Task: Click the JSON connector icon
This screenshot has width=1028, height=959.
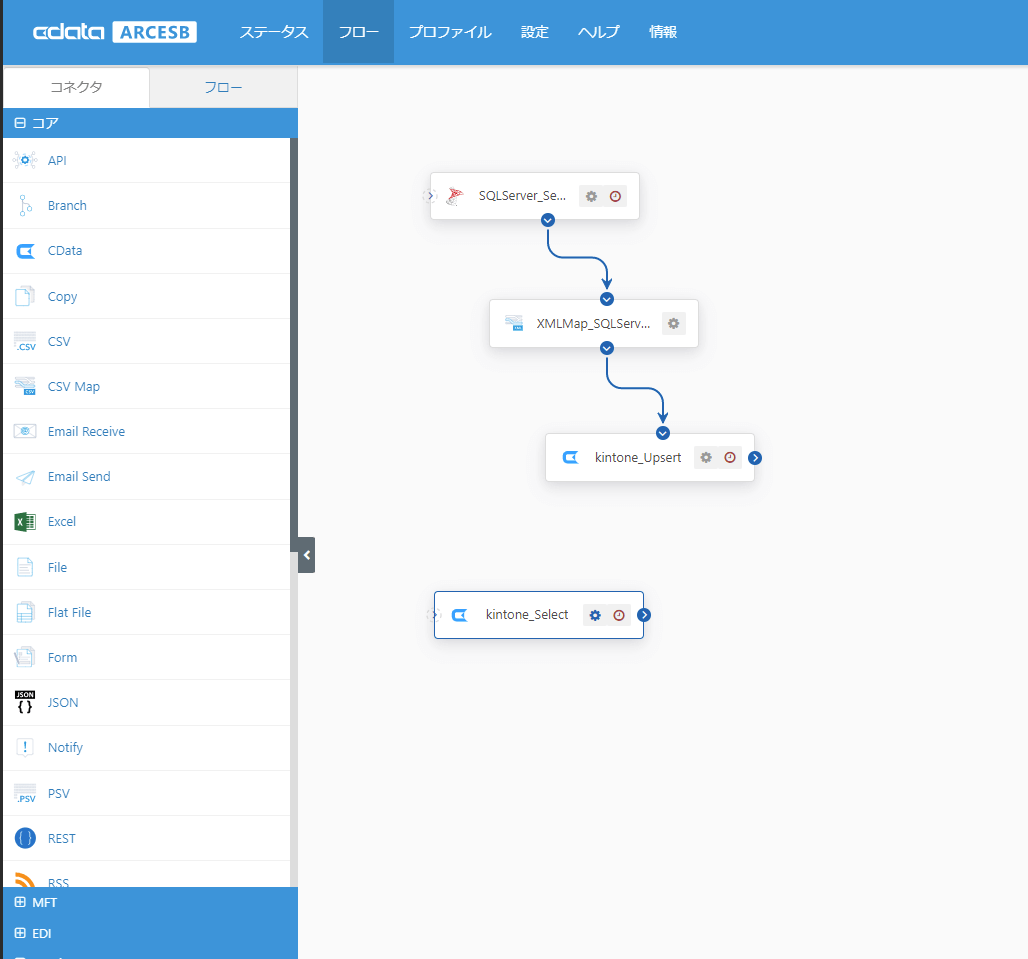Action: click(25, 702)
